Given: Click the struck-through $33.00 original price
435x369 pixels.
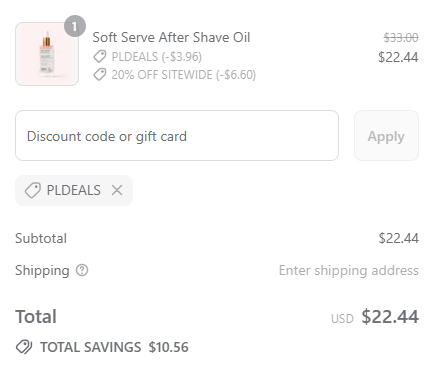Looking at the screenshot, I should coord(401,37).
